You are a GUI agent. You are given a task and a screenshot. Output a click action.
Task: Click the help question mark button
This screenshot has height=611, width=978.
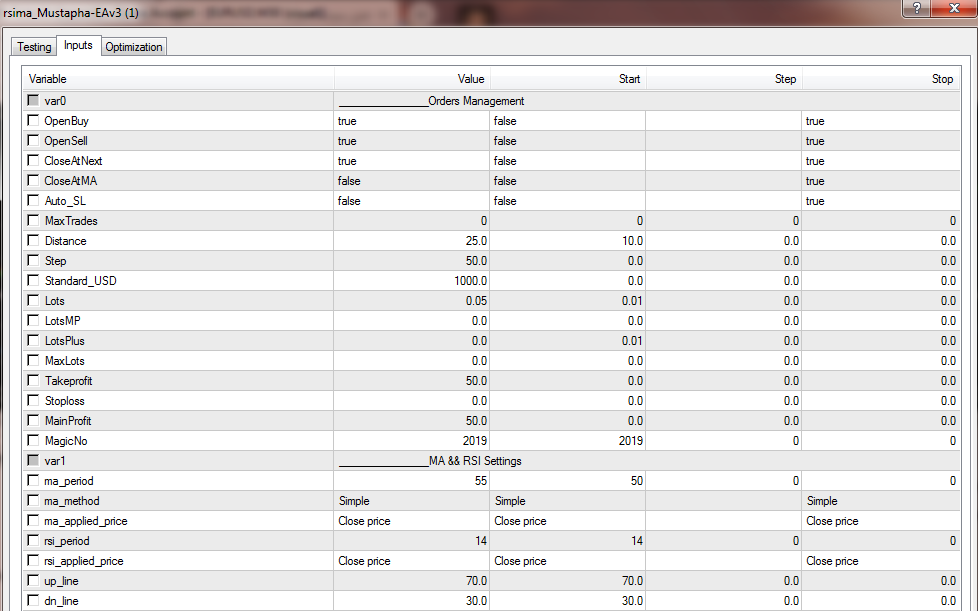tap(915, 8)
